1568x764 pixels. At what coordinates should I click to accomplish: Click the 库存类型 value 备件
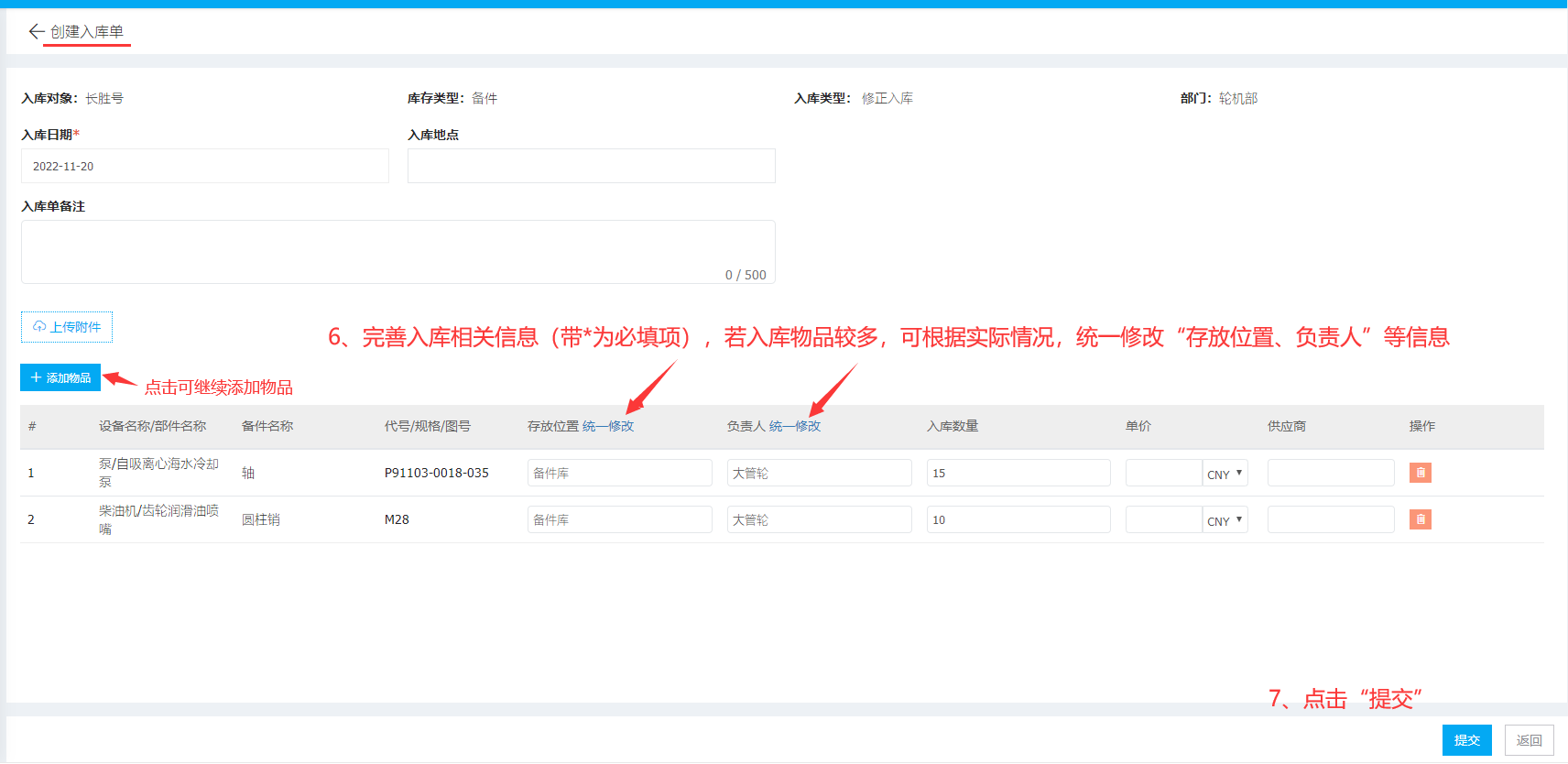tap(485, 98)
